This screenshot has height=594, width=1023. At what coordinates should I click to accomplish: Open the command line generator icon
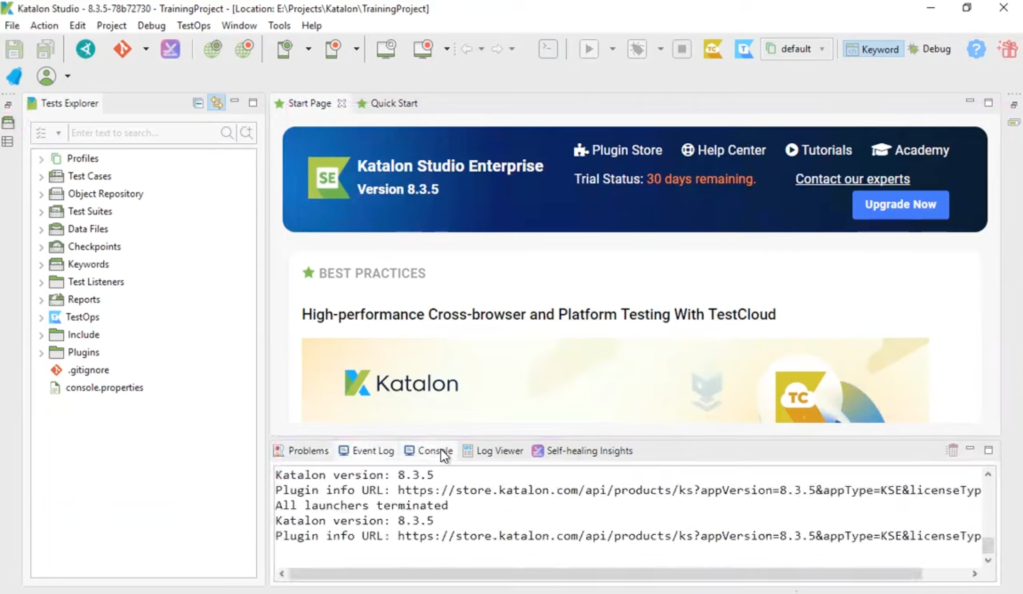pyautogui.click(x=548, y=49)
